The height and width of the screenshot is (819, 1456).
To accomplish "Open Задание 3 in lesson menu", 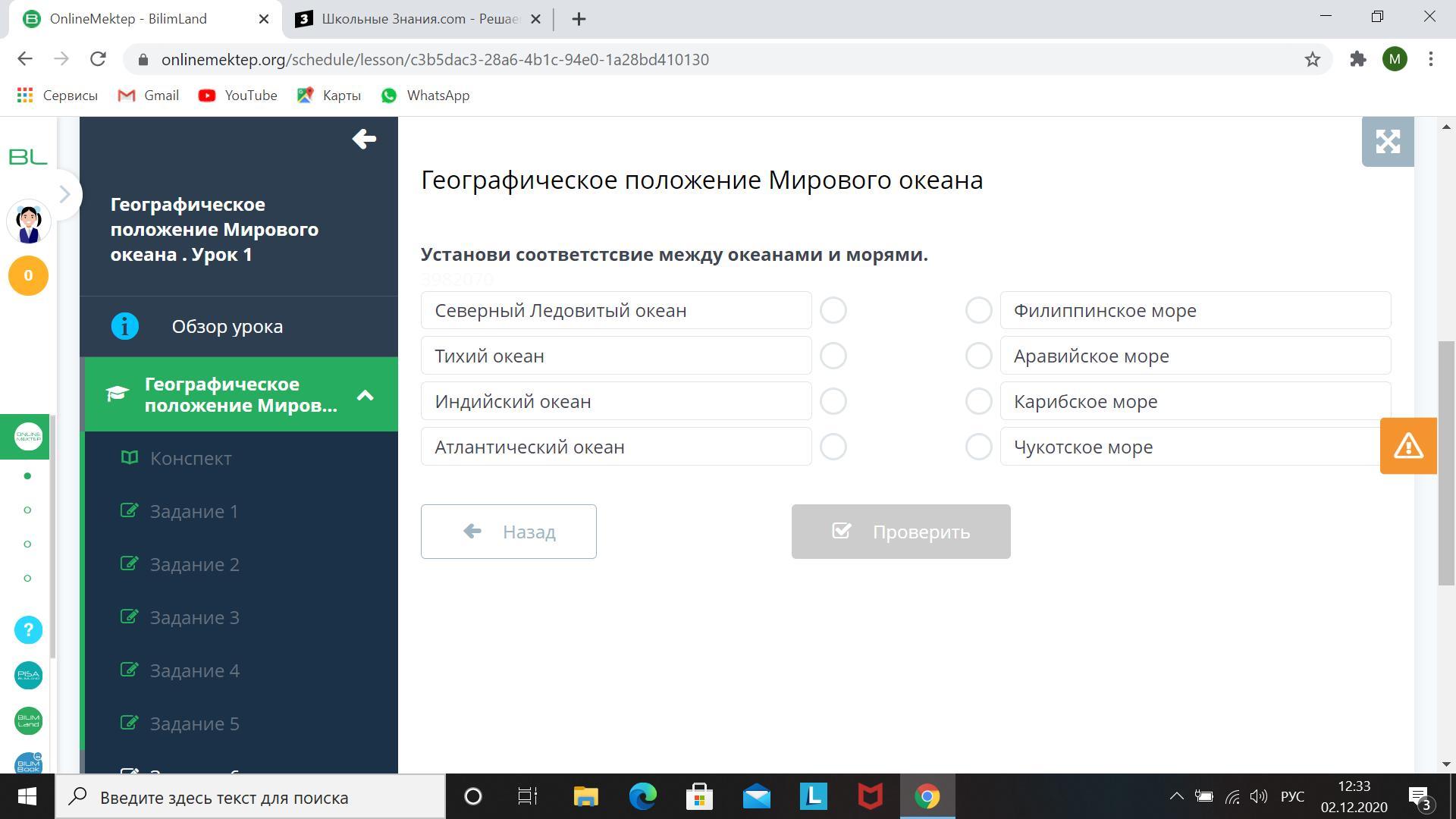I will coord(194,617).
